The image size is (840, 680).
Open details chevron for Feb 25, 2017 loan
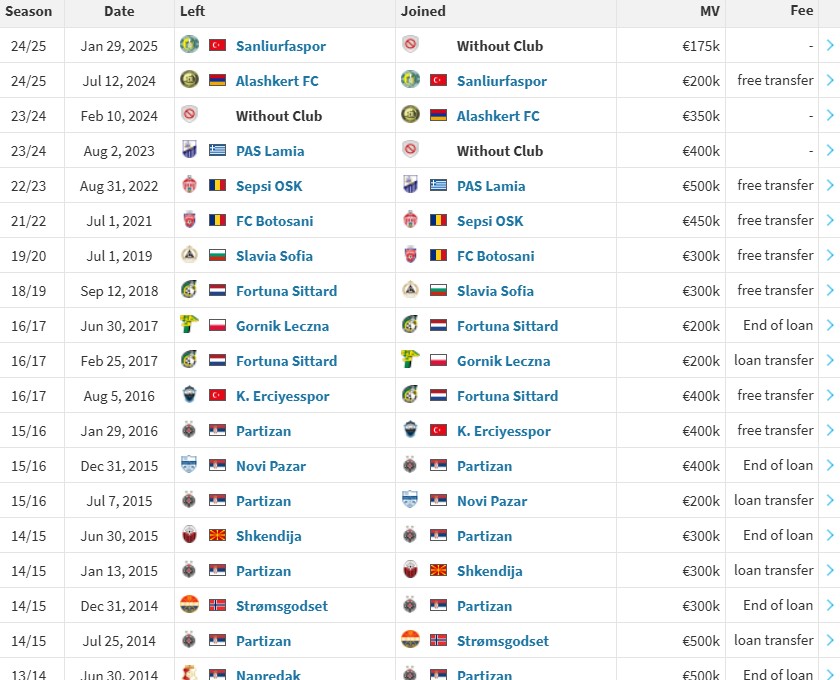[830, 360]
